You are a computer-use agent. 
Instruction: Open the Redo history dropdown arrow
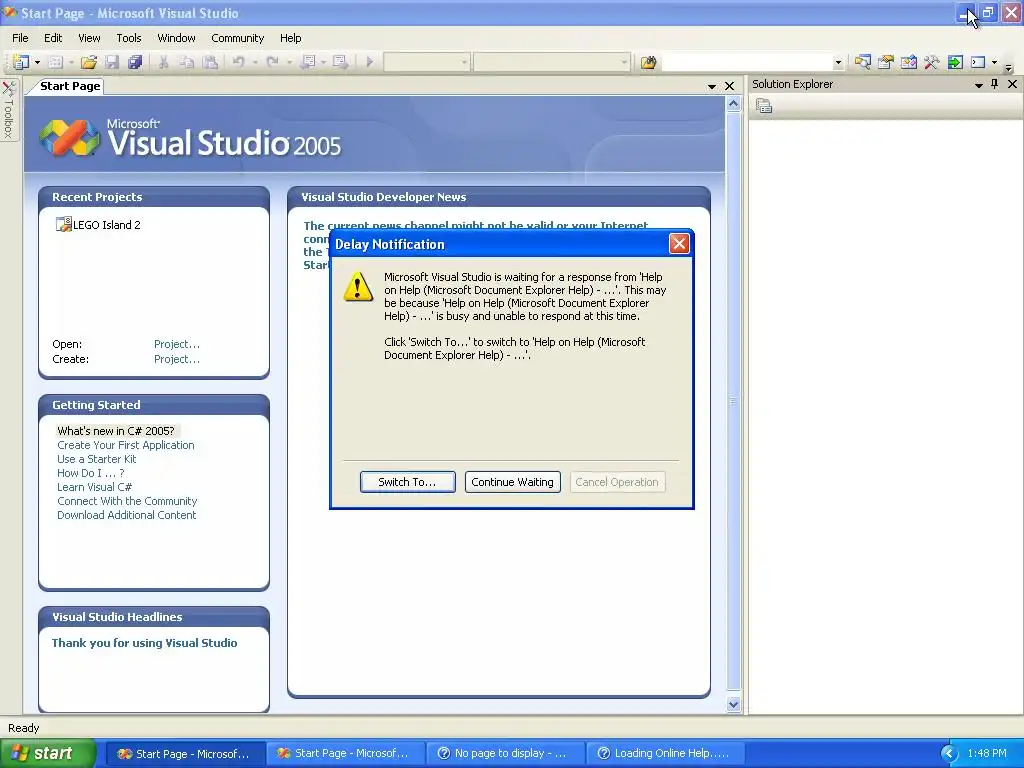(289, 63)
